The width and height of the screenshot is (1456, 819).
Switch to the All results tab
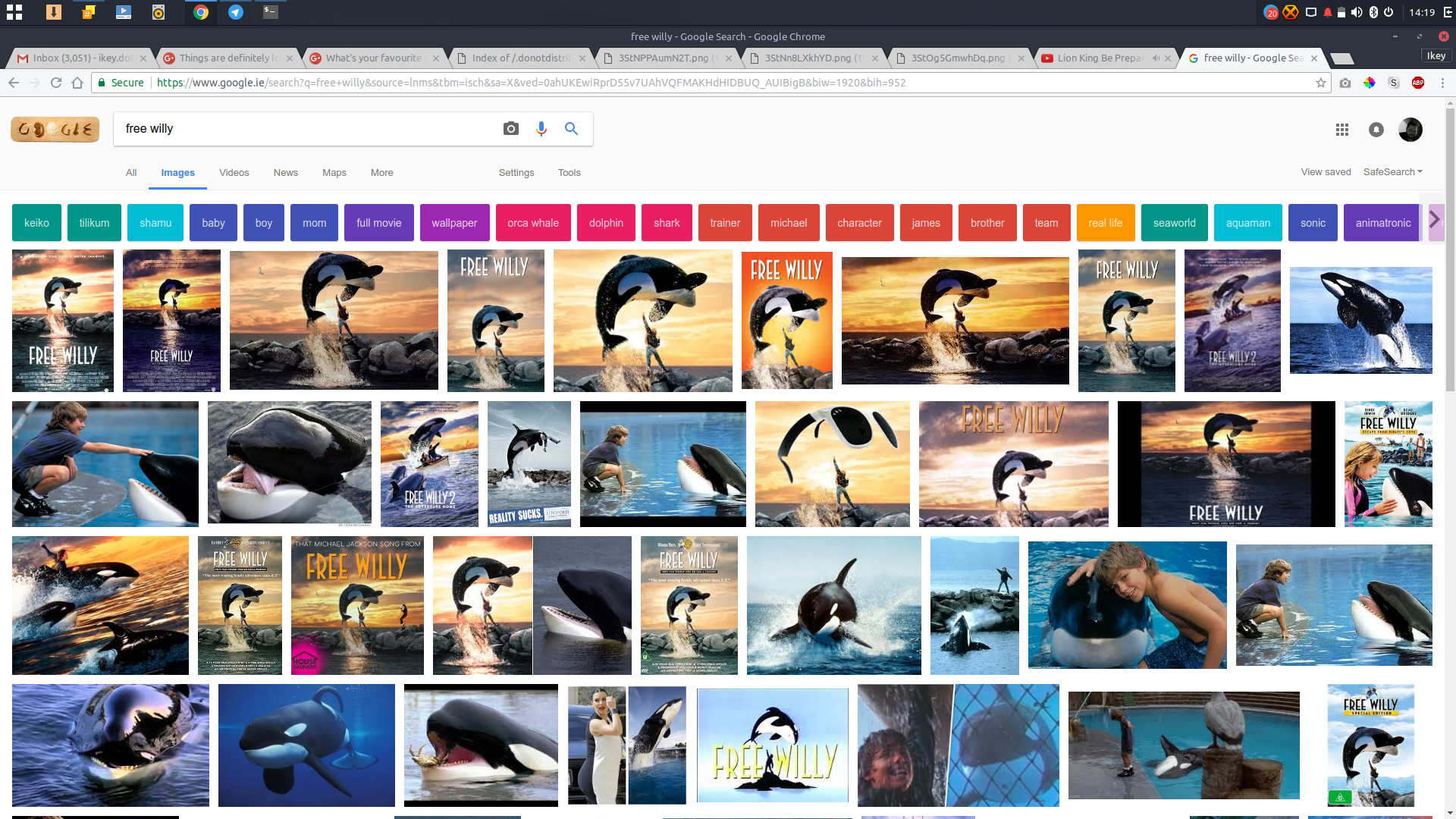[131, 173]
